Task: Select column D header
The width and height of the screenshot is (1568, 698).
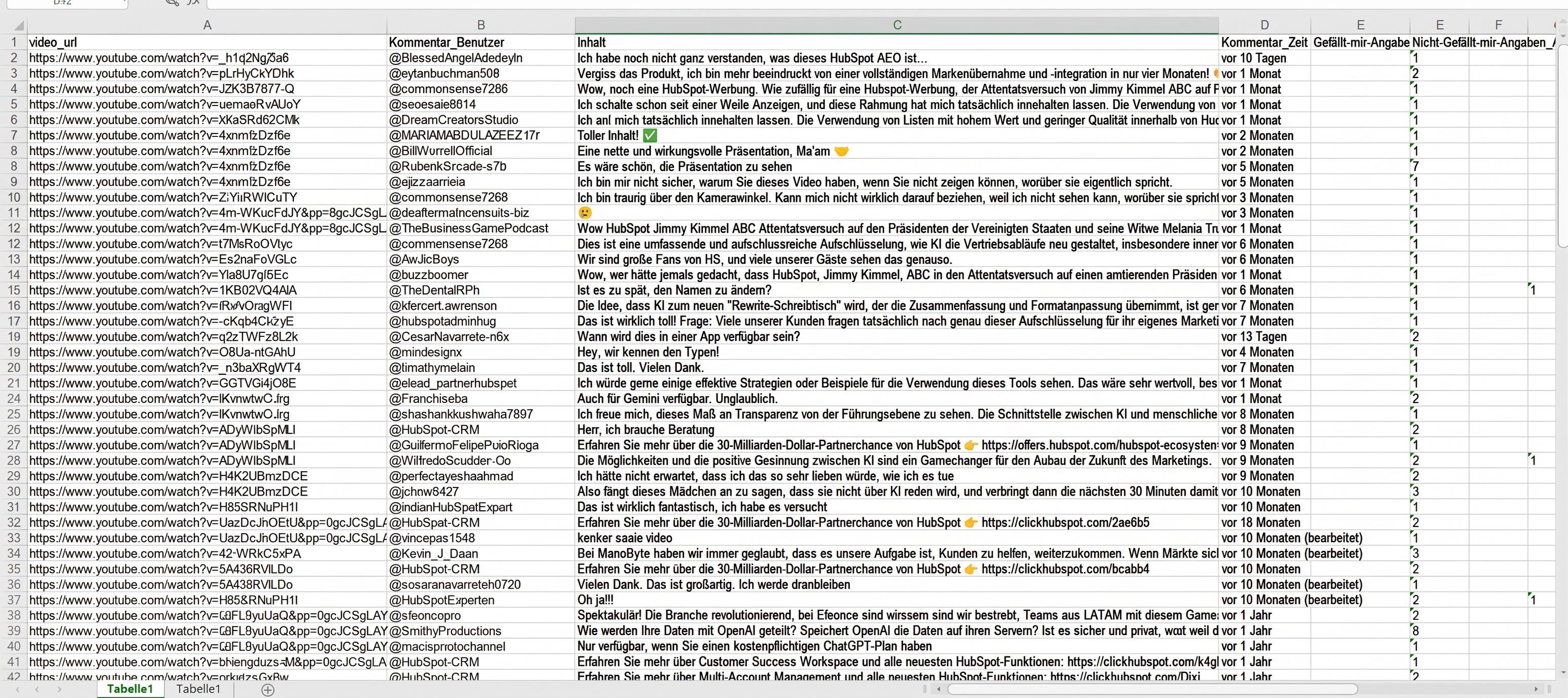Action: [1264, 25]
